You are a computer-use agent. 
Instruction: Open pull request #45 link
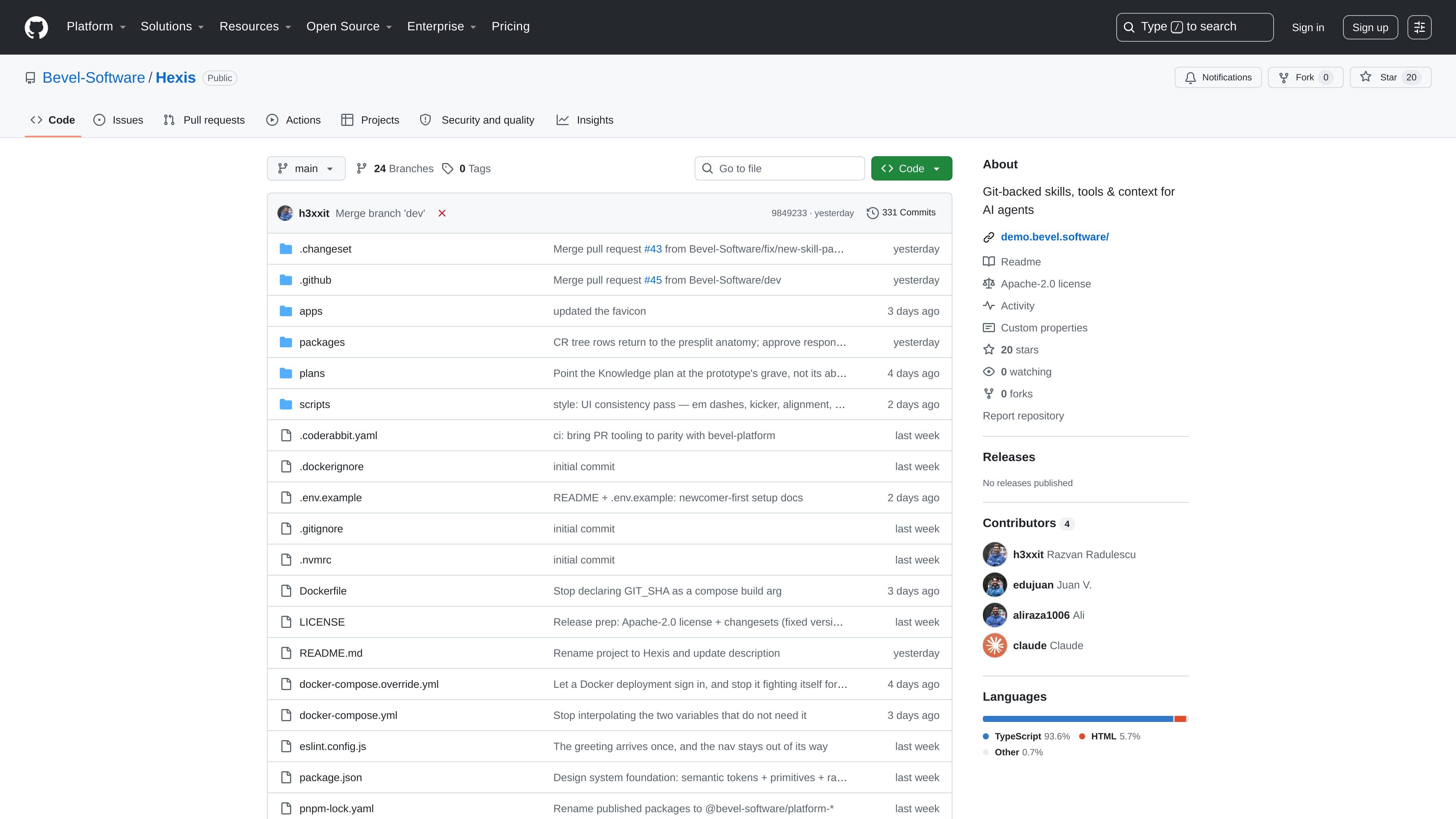point(653,280)
